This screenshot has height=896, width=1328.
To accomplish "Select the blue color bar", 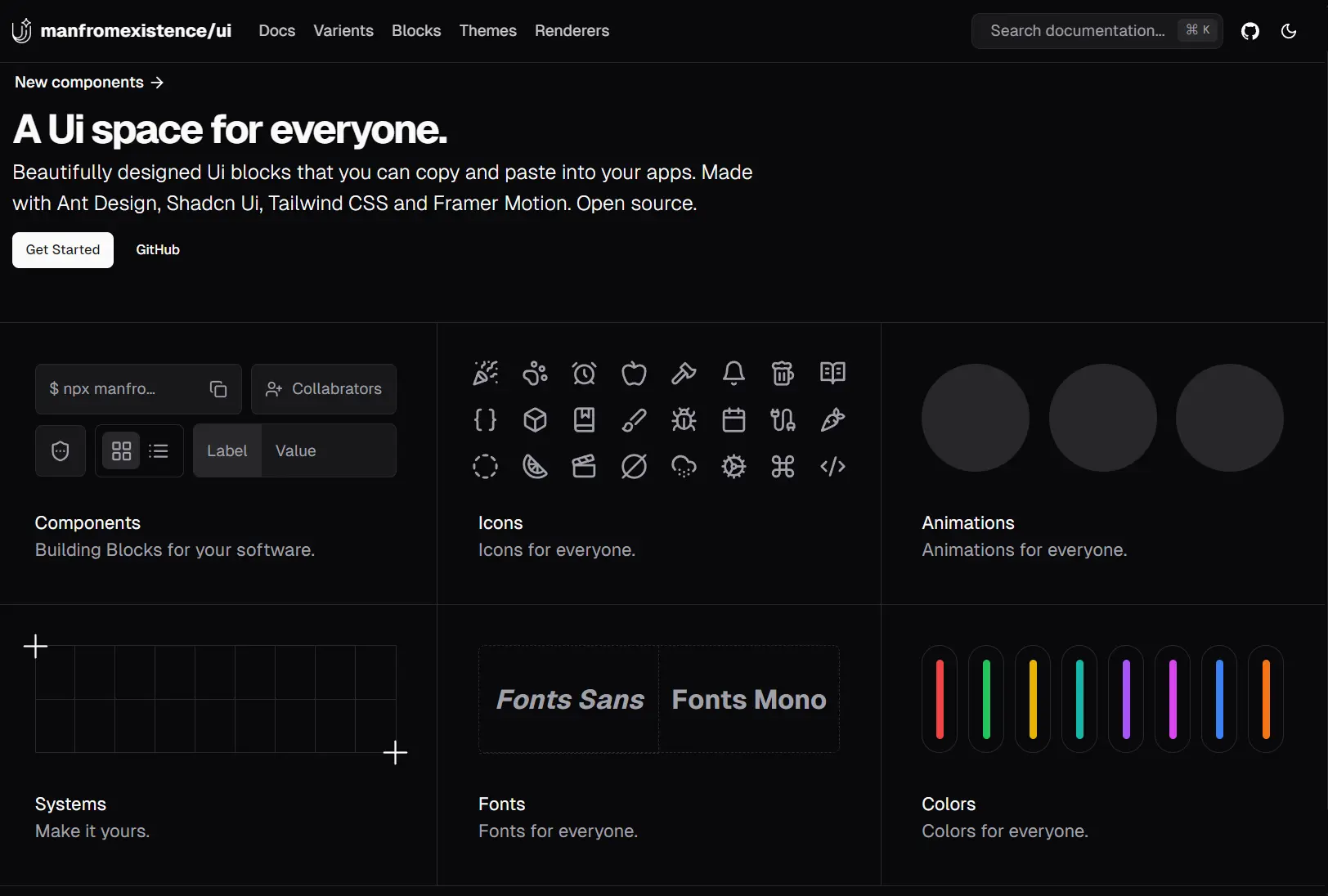I will [1220, 699].
